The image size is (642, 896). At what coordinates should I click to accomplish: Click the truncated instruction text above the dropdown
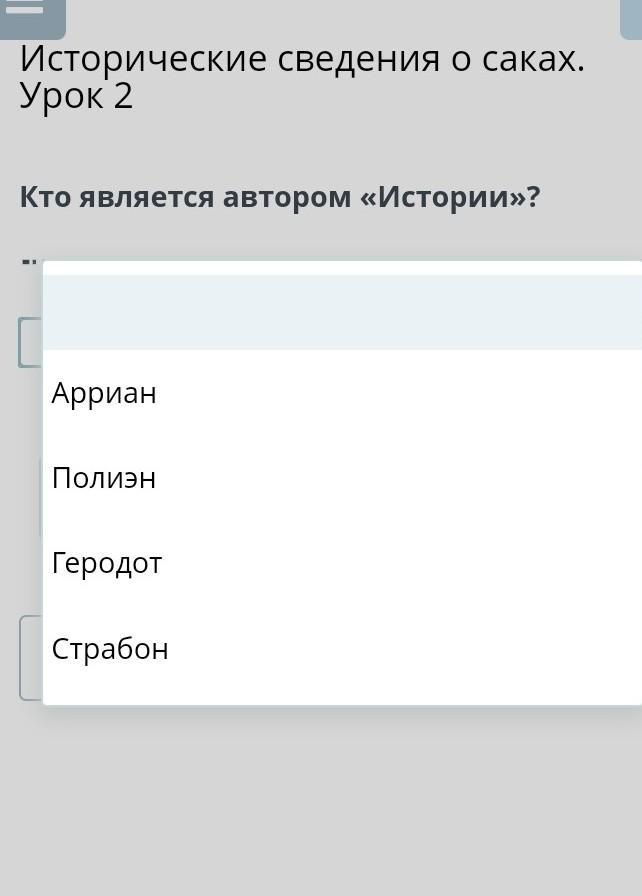tap(28, 262)
